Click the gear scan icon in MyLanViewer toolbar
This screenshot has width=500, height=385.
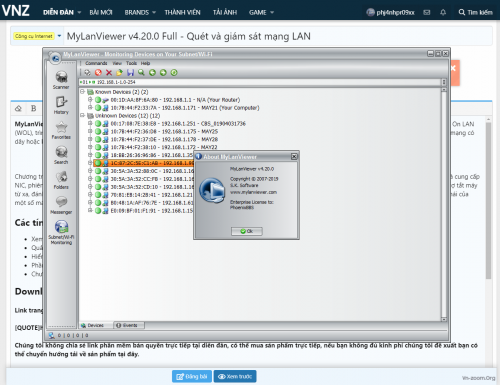pos(87,73)
